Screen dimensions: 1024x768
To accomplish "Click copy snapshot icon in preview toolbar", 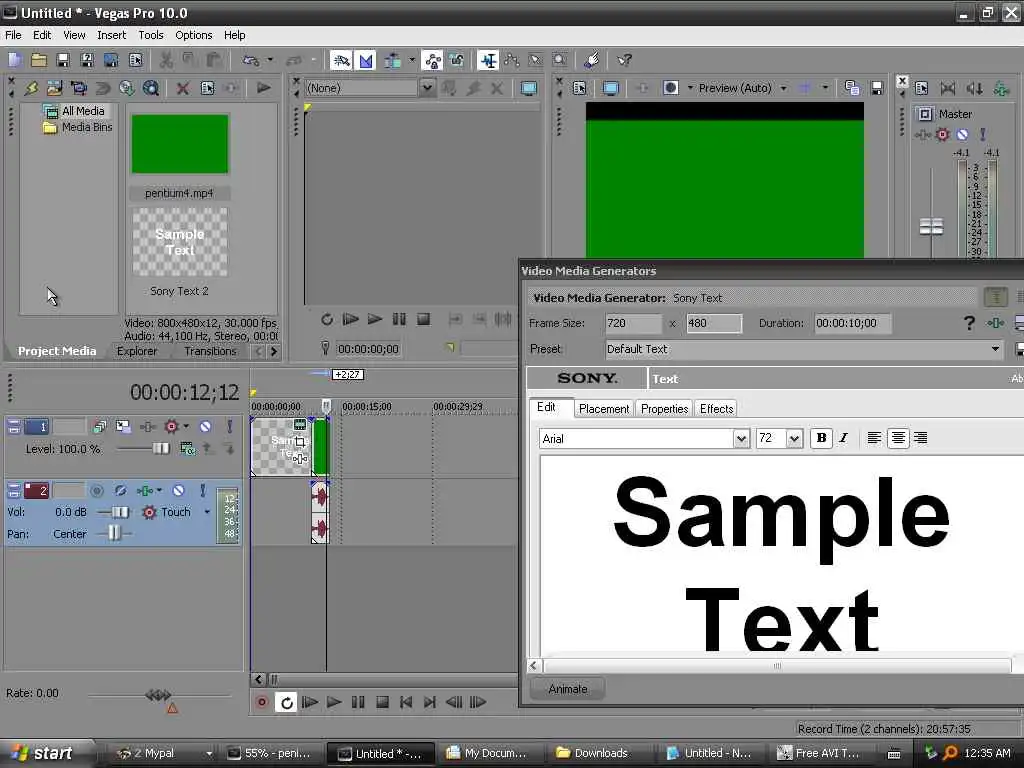I will pos(852,88).
